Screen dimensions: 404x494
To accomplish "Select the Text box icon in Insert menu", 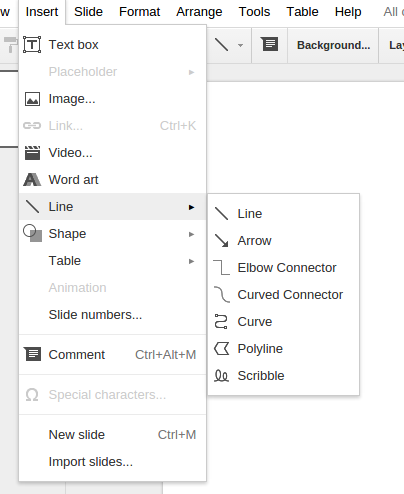I will point(32,45).
